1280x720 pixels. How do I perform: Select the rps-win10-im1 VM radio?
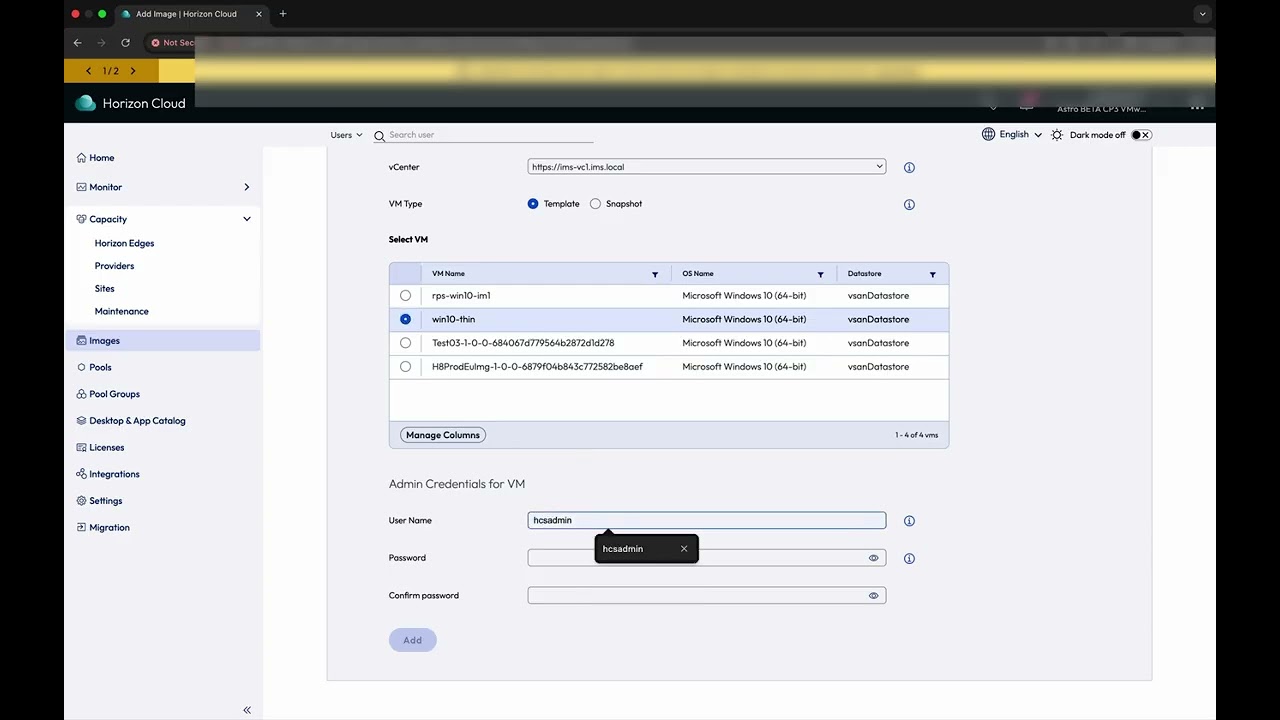pyautogui.click(x=405, y=296)
